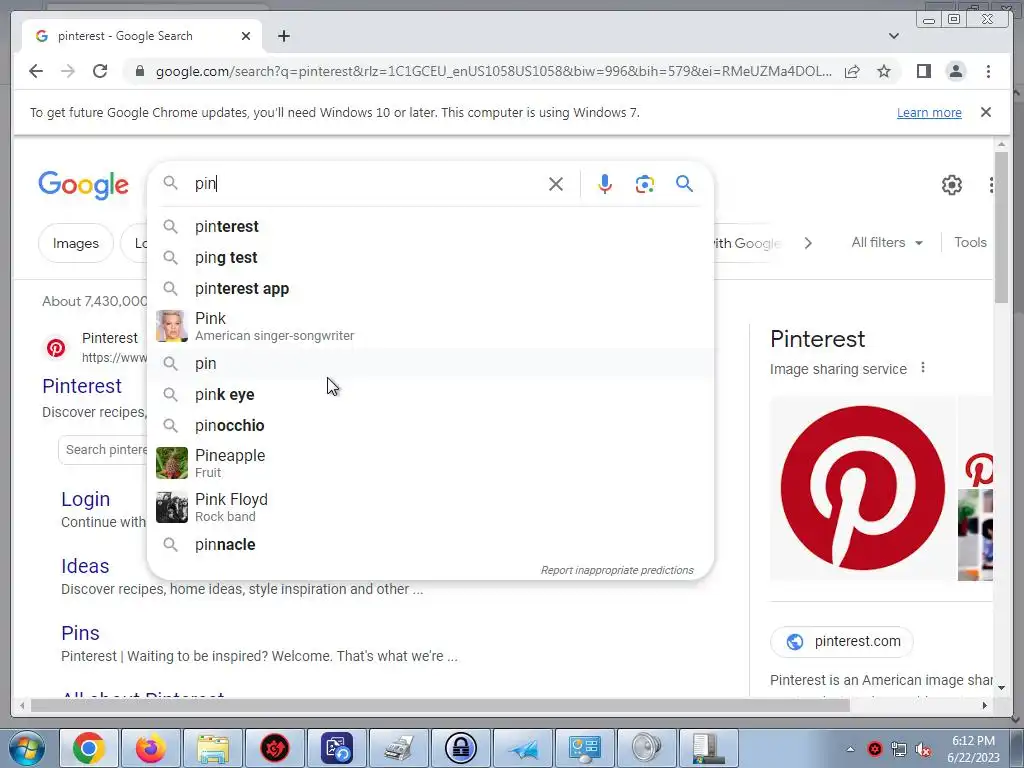Pick the pinnacle suggestion
Viewport: 1024px width, 768px height.
(x=431, y=545)
